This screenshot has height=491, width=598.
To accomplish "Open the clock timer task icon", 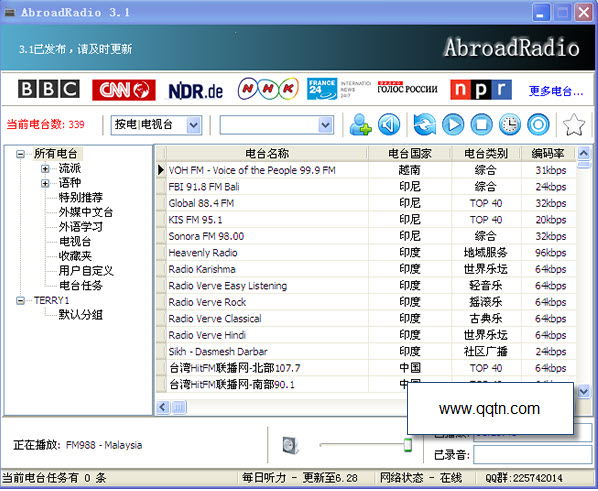I will click(510, 124).
